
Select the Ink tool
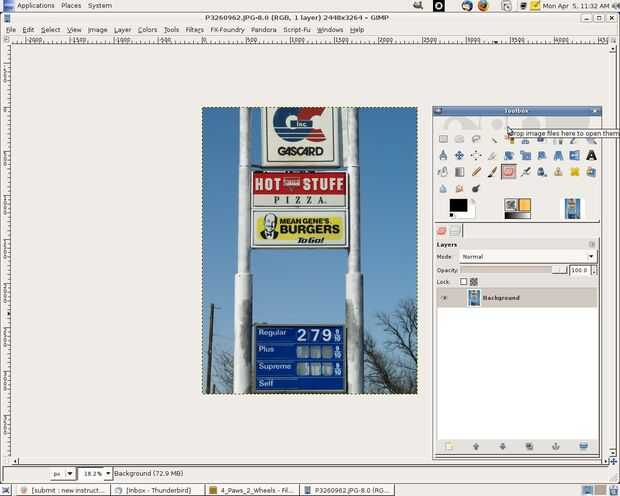point(542,172)
